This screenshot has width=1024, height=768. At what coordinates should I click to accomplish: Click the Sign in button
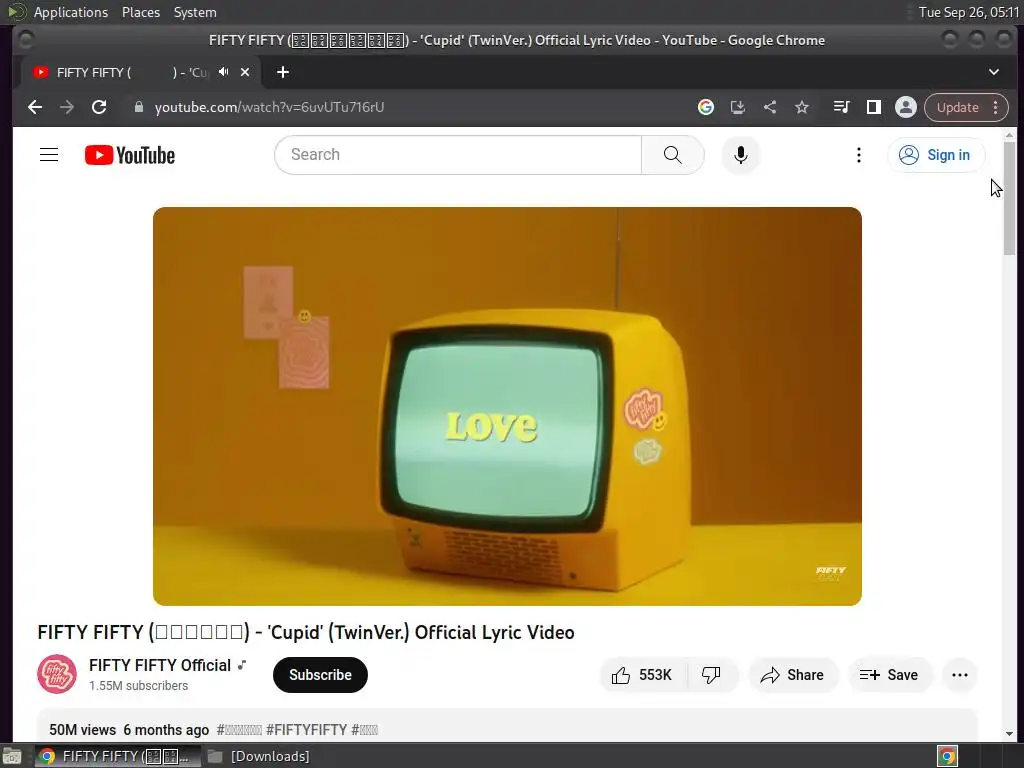click(x=936, y=155)
